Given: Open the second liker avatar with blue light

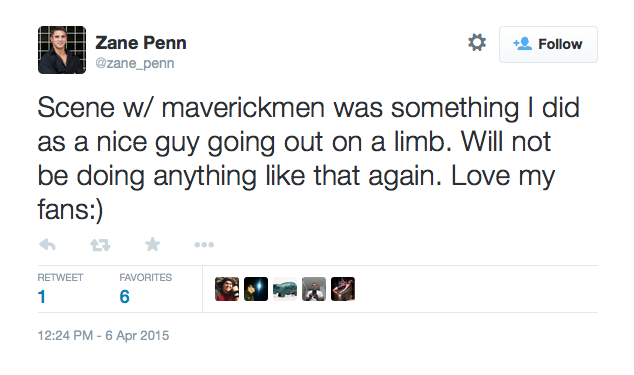Looking at the screenshot, I should [x=256, y=289].
